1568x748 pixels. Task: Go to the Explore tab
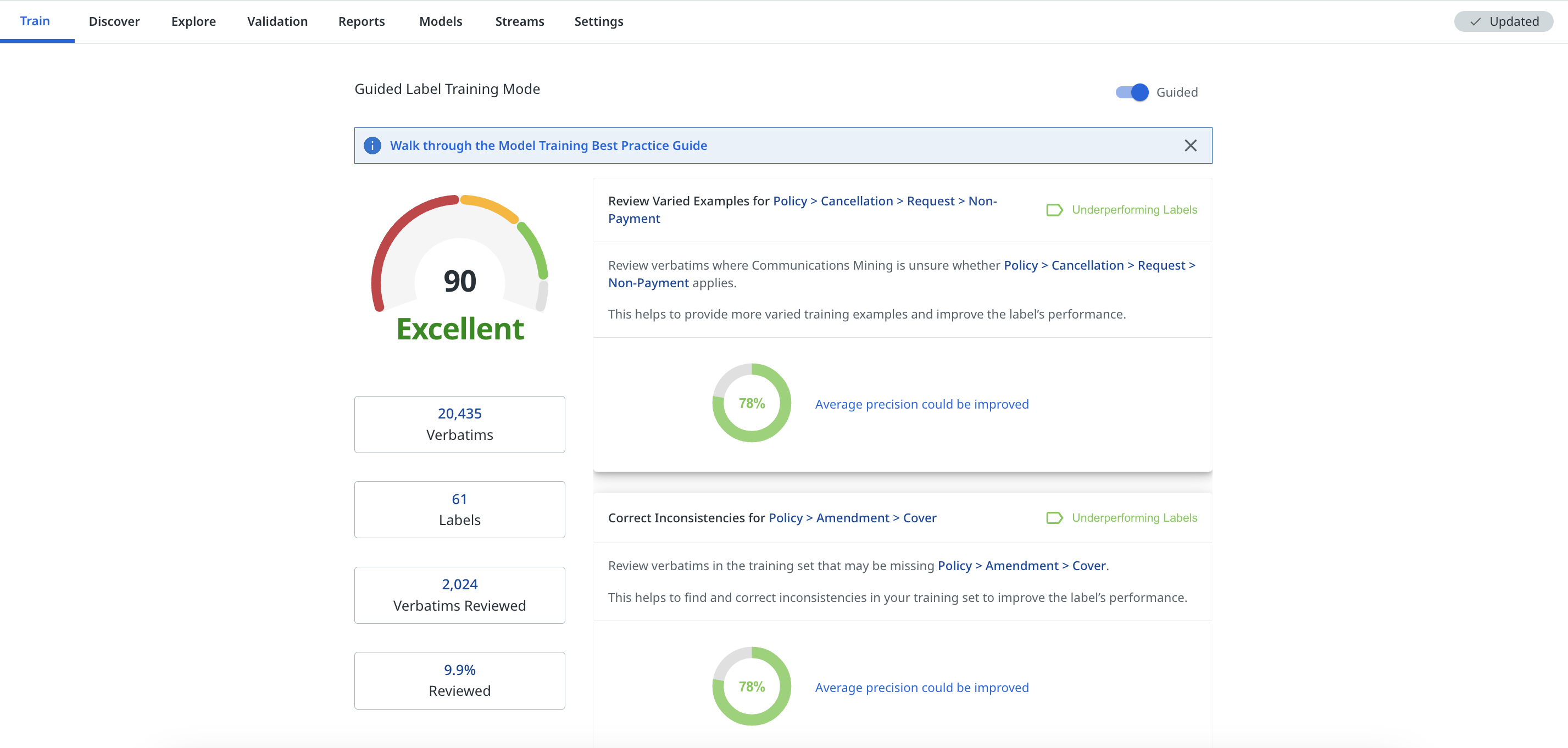pos(193,21)
